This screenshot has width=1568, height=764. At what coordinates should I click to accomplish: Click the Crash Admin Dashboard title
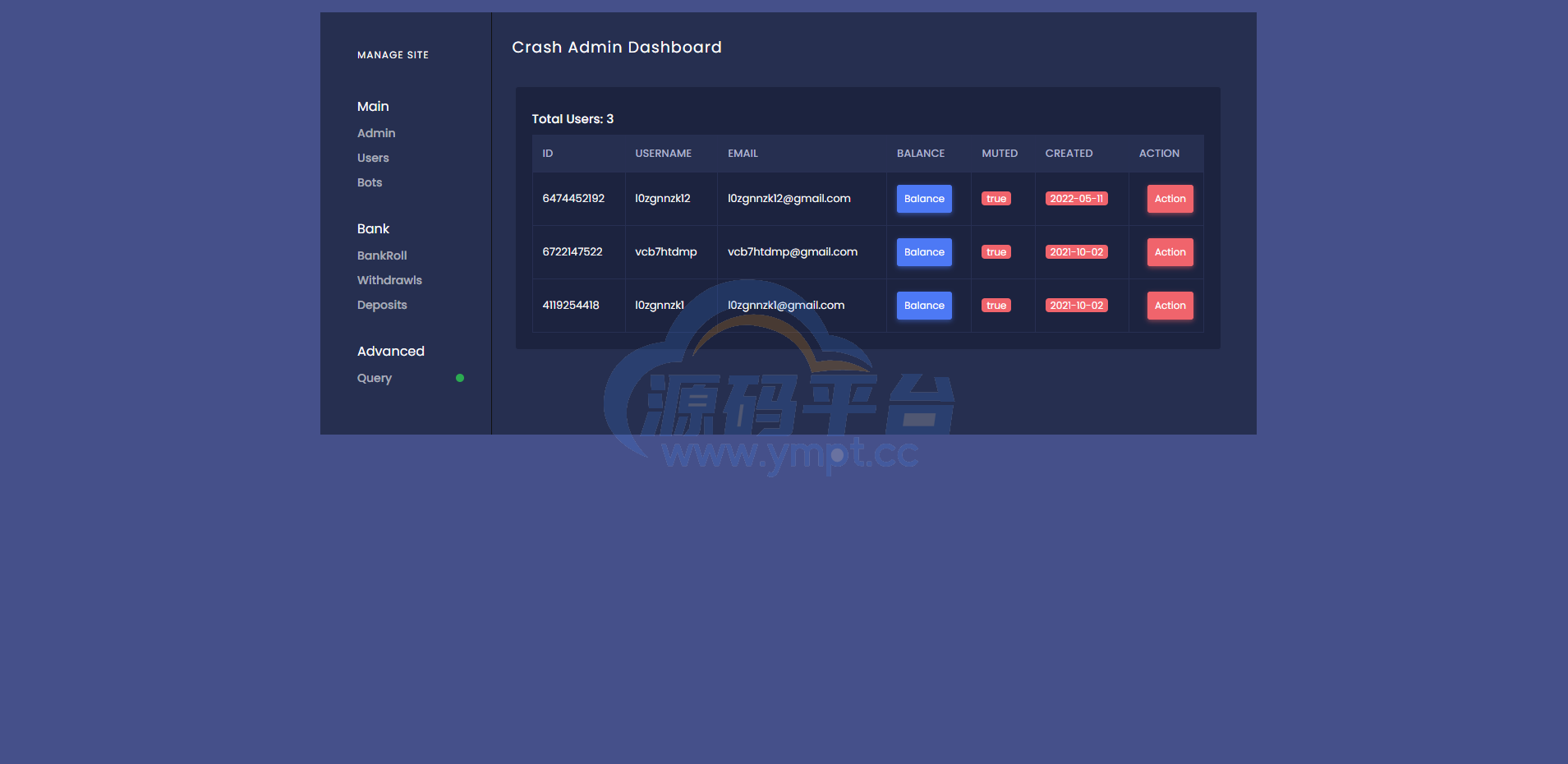617,48
